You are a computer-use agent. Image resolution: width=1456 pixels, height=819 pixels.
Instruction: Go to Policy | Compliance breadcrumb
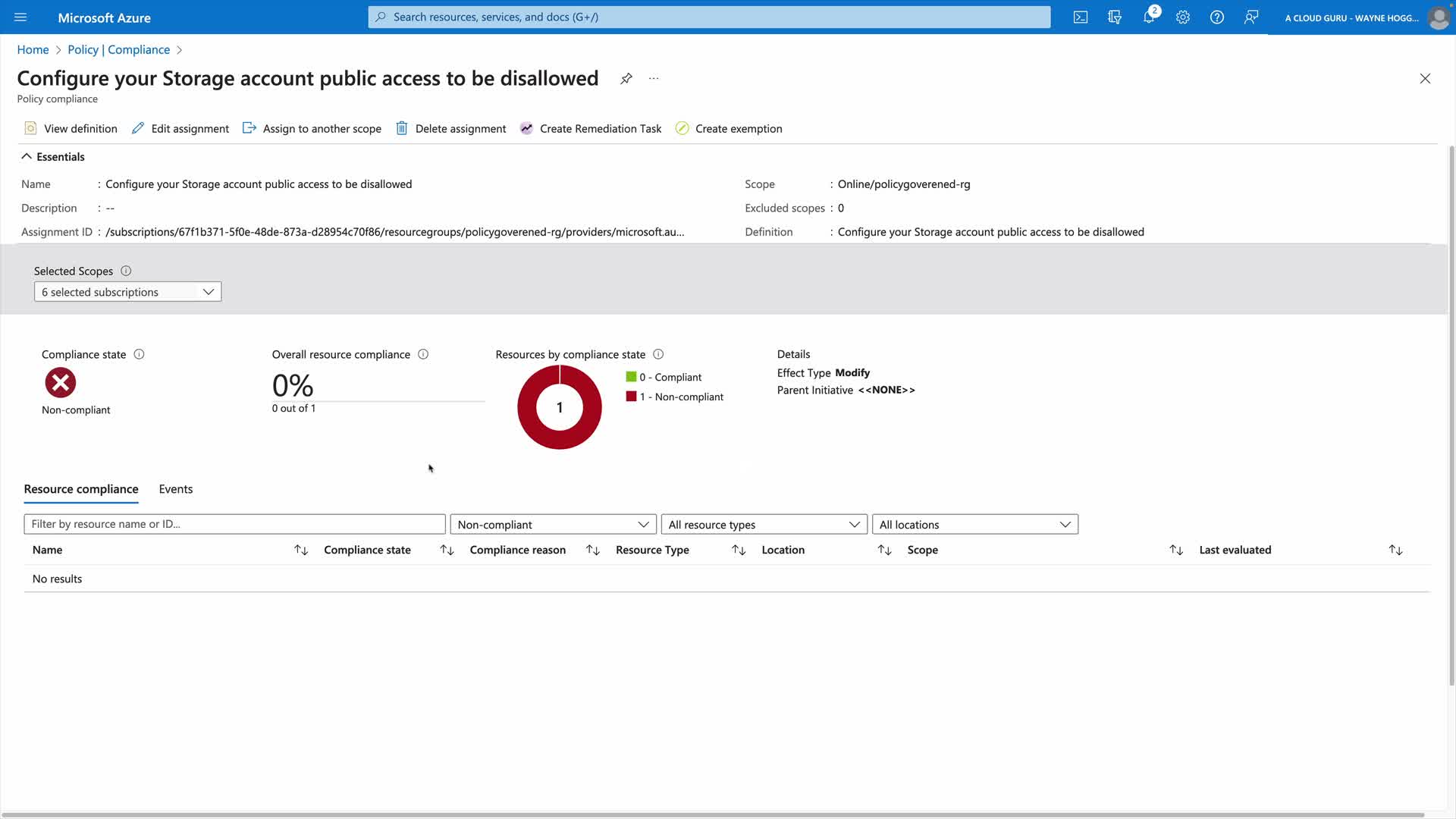[118, 49]
